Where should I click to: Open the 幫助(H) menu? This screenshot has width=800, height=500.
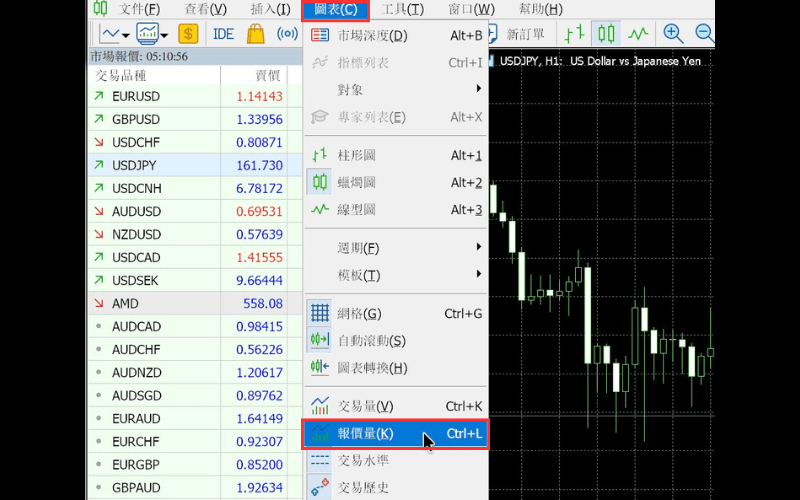540,9
